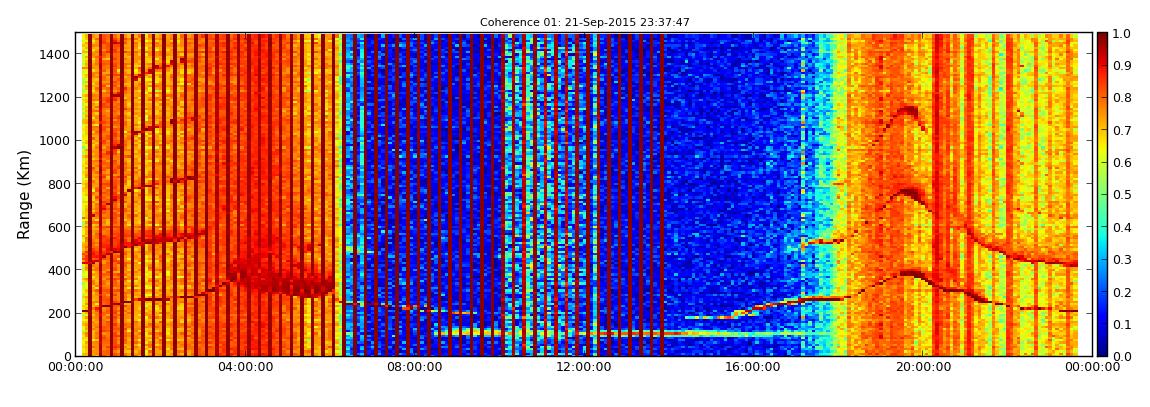Click the 04:00:00 time axis label
The width and height of the screenshot is (1150, 407).
247,367
